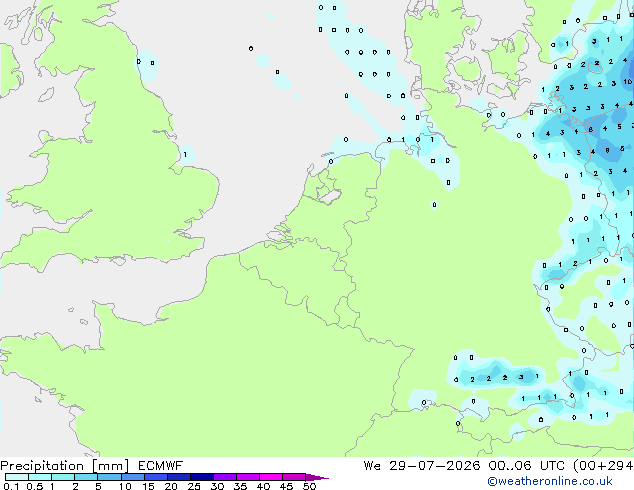
Task: Click the 0.1–0.5 mm palest legend swatch
Action: 17,477
